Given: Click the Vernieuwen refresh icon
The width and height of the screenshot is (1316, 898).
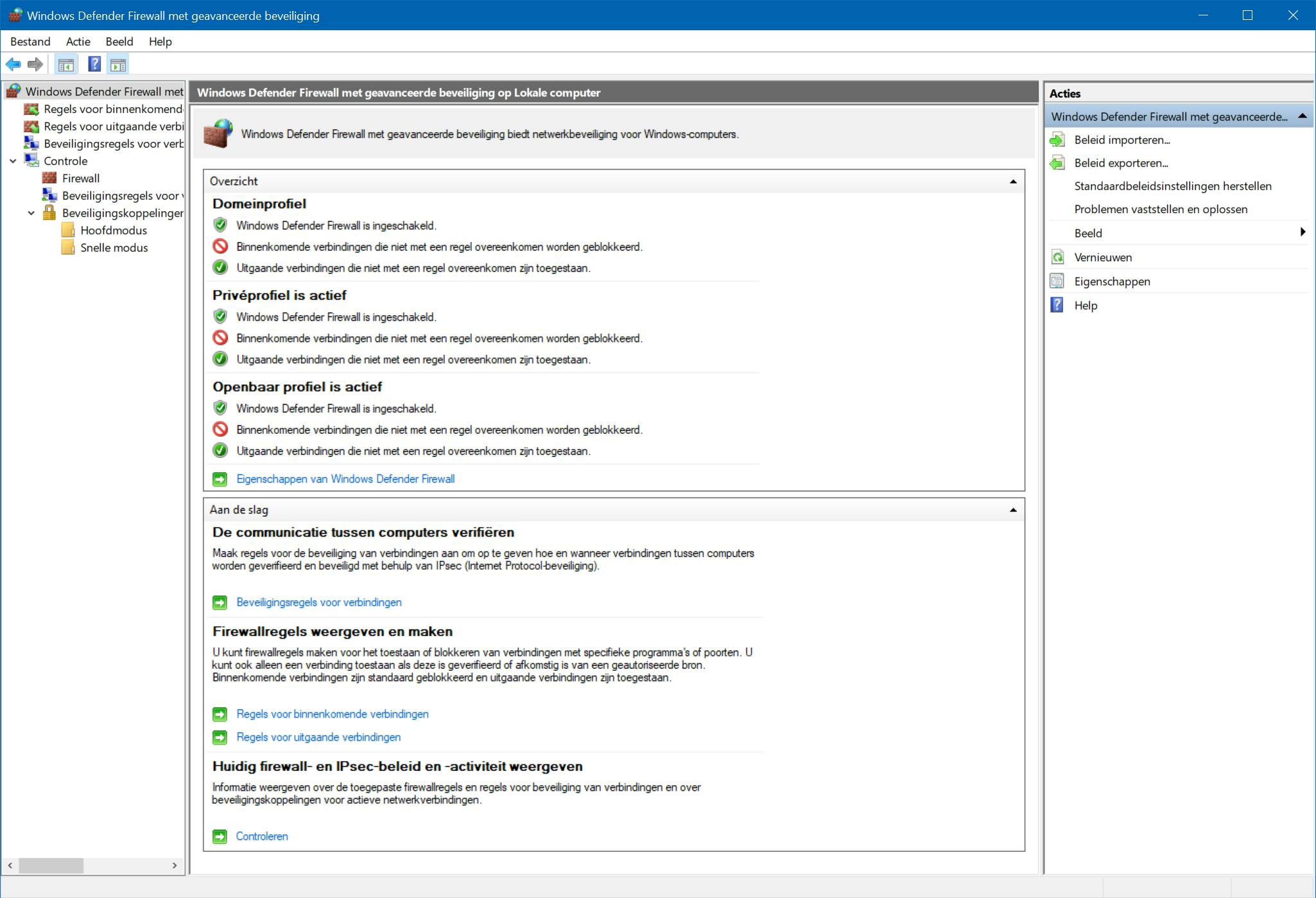Looking at the screenshot, I should pyautogui.click(x=1057, y=257).
